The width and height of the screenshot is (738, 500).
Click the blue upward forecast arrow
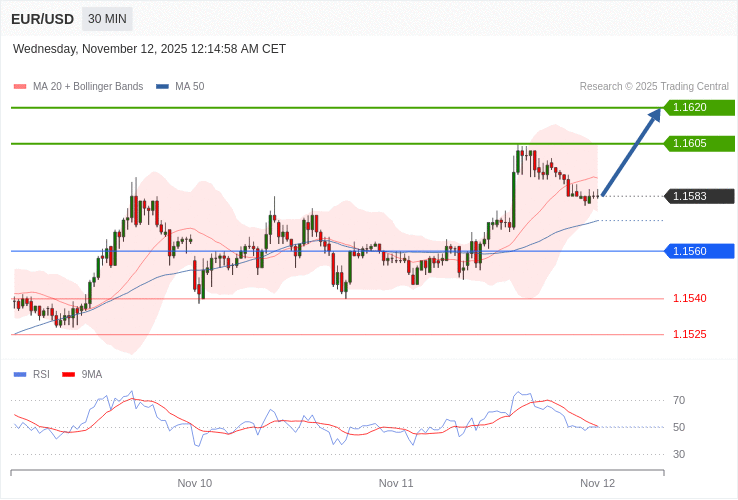631,151
